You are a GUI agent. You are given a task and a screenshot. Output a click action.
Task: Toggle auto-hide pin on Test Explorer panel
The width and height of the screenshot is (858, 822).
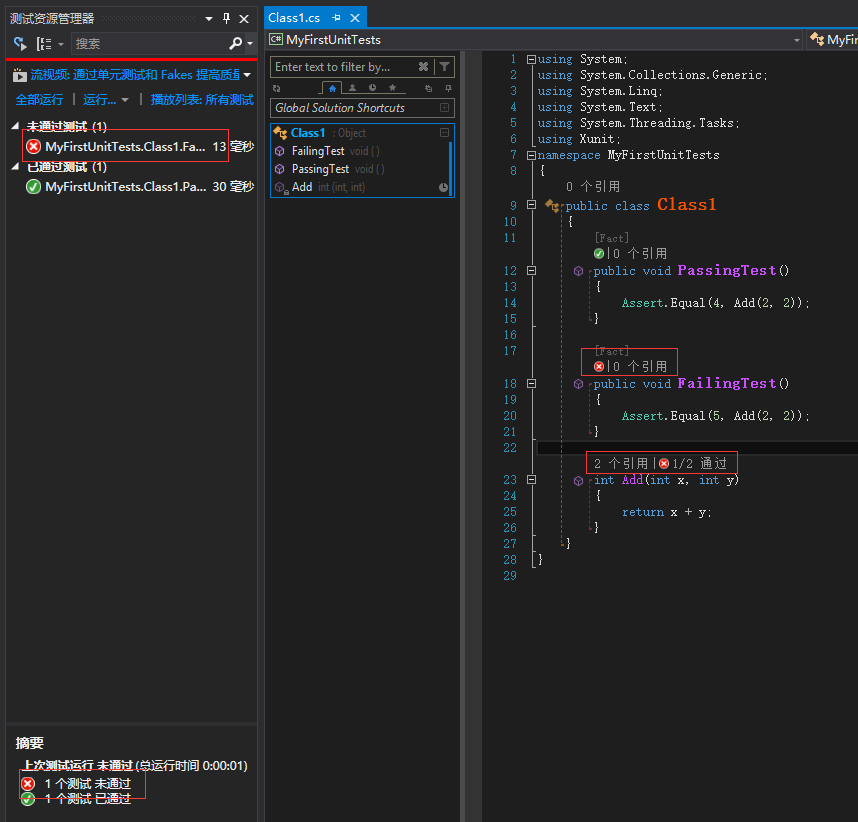(226, 19)
